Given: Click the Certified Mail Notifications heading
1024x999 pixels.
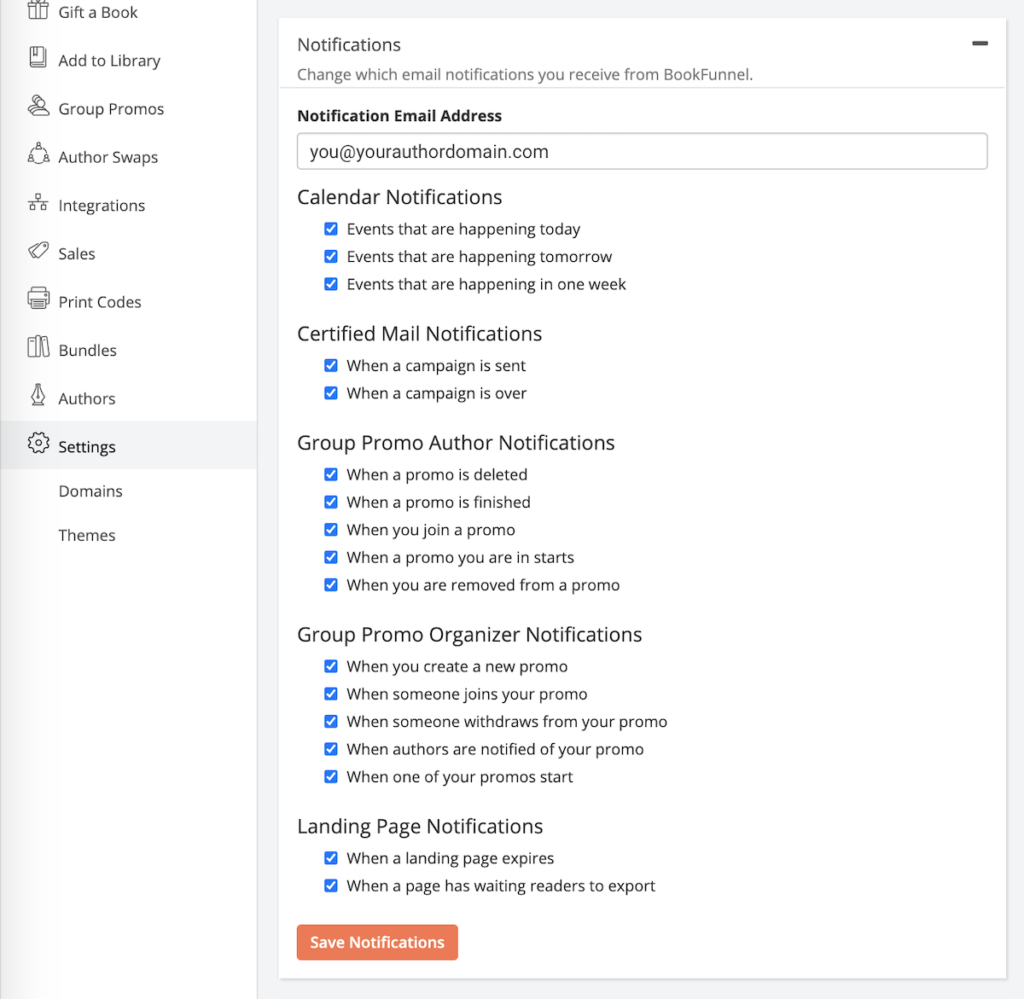Looking at the screenshot, I should (x=419, y=334).
